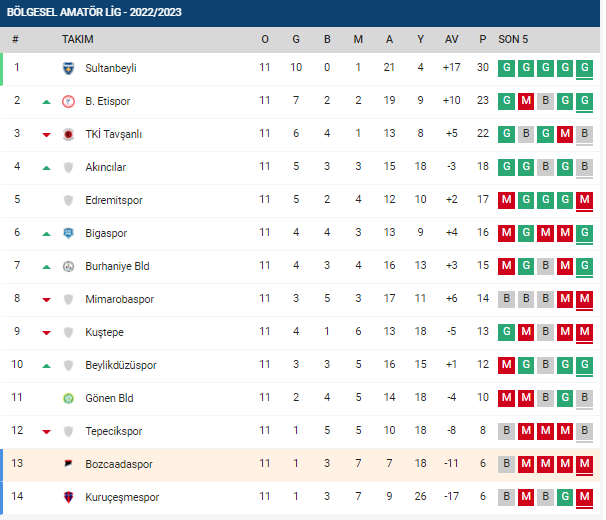606x520 pixels.
Task: Click the Kuruçeşmespor club crest
Action: (x=68, y=497)
